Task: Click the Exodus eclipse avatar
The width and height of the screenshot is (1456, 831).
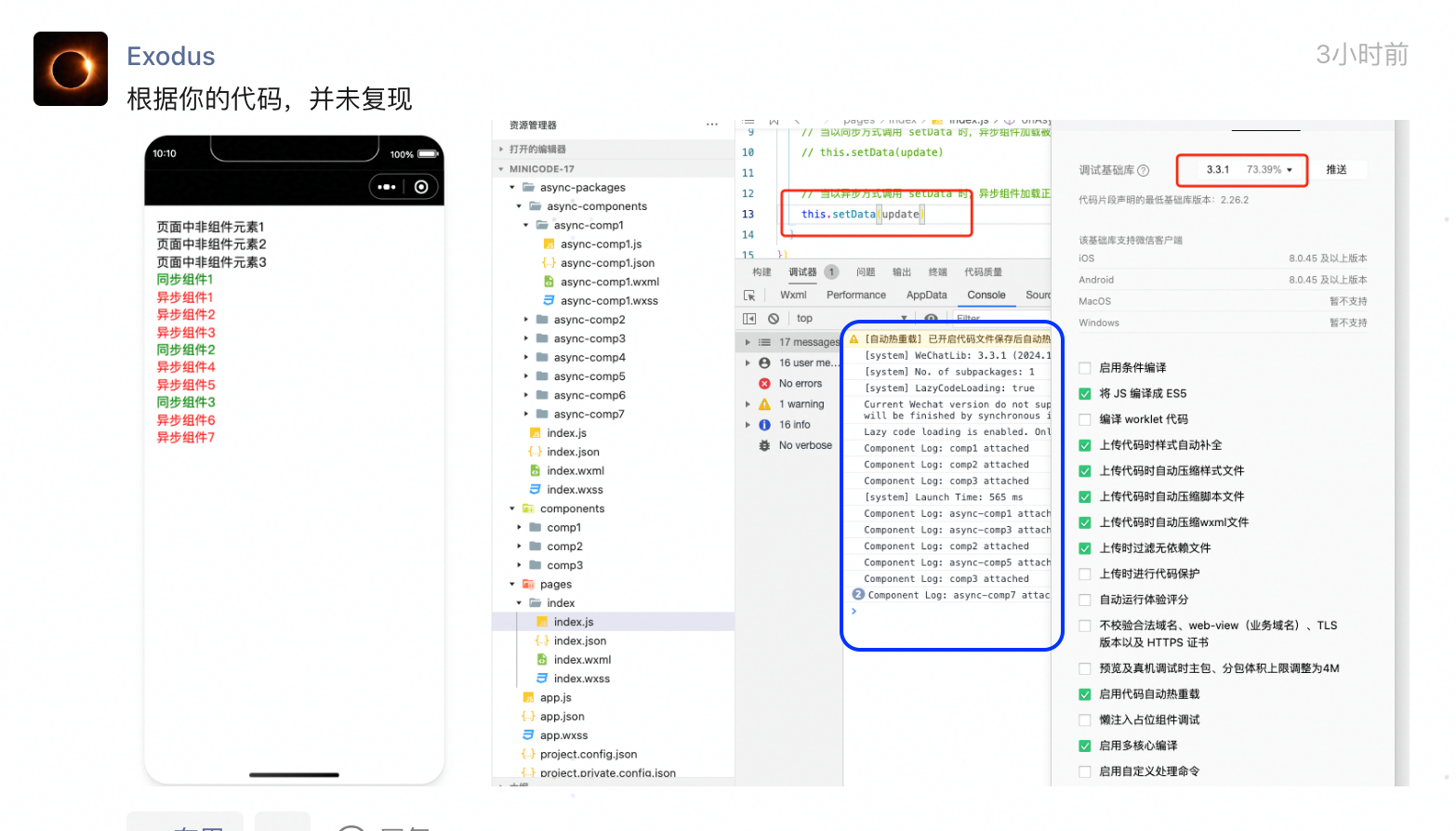Action: click(71, 69)
